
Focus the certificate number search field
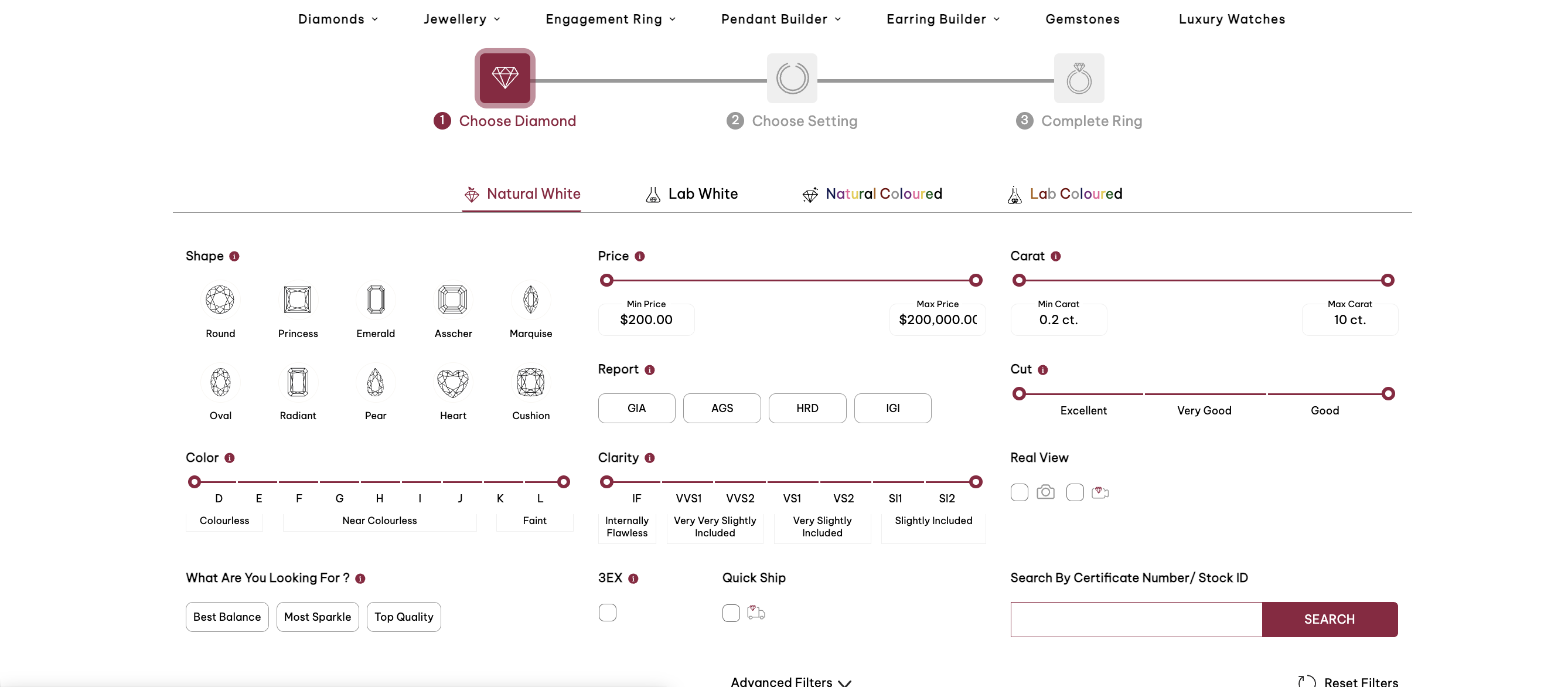[1136, 620]
